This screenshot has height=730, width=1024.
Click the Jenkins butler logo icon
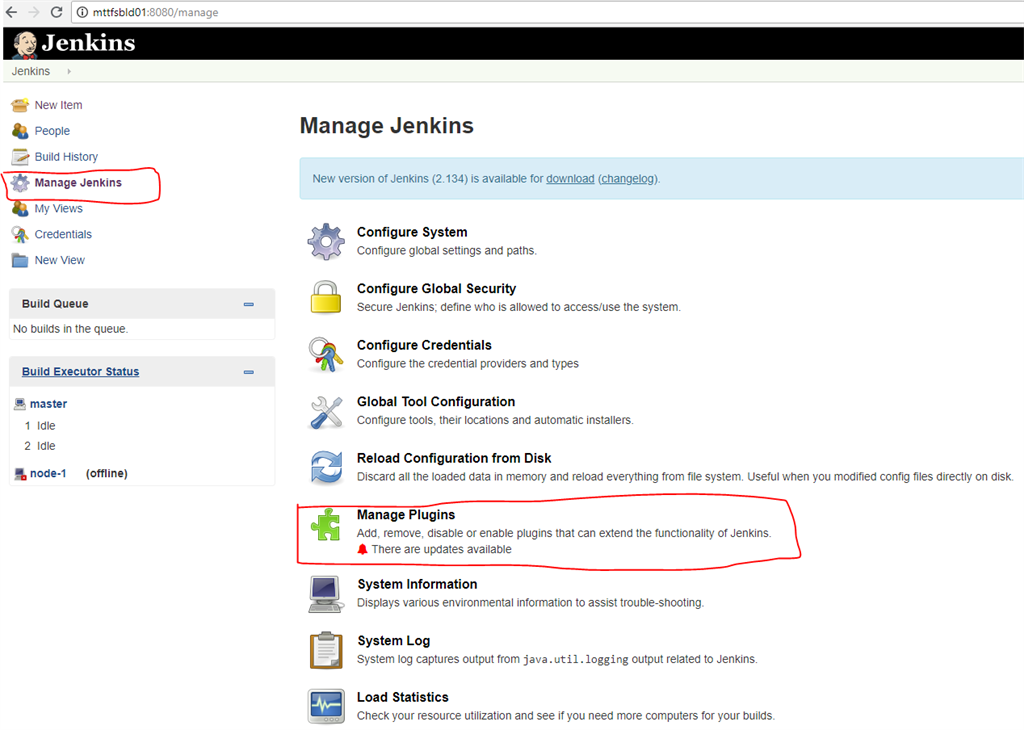pyautogui.click(x=25, y=44)
